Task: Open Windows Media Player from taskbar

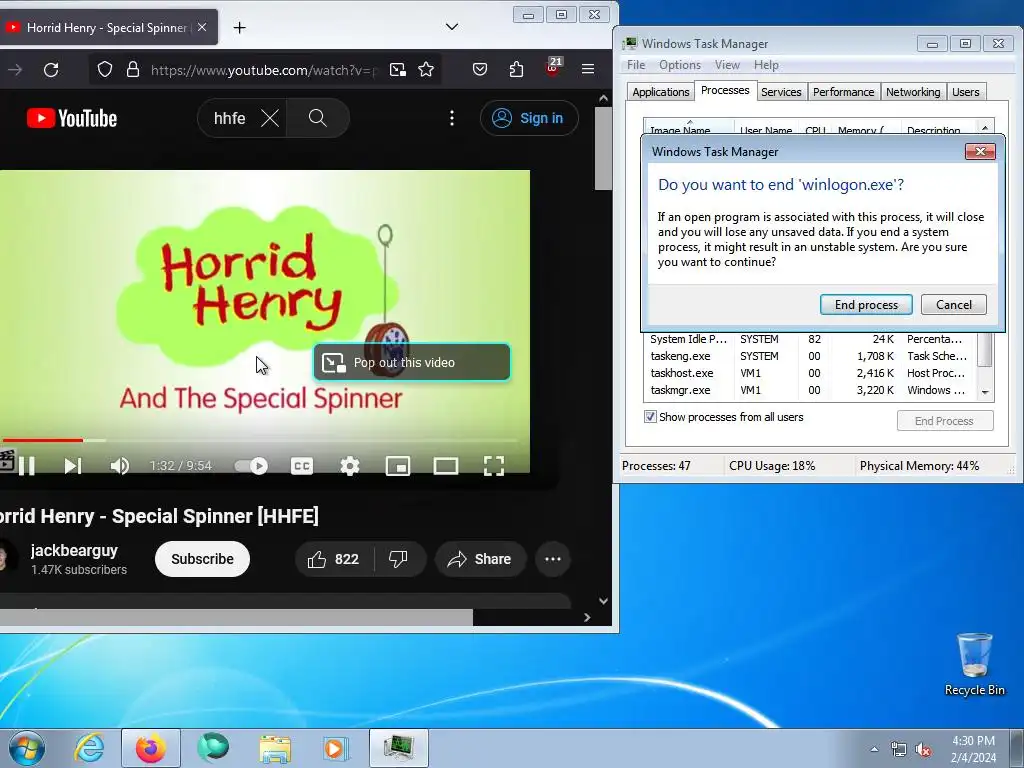Action: (x=336, y=748)
